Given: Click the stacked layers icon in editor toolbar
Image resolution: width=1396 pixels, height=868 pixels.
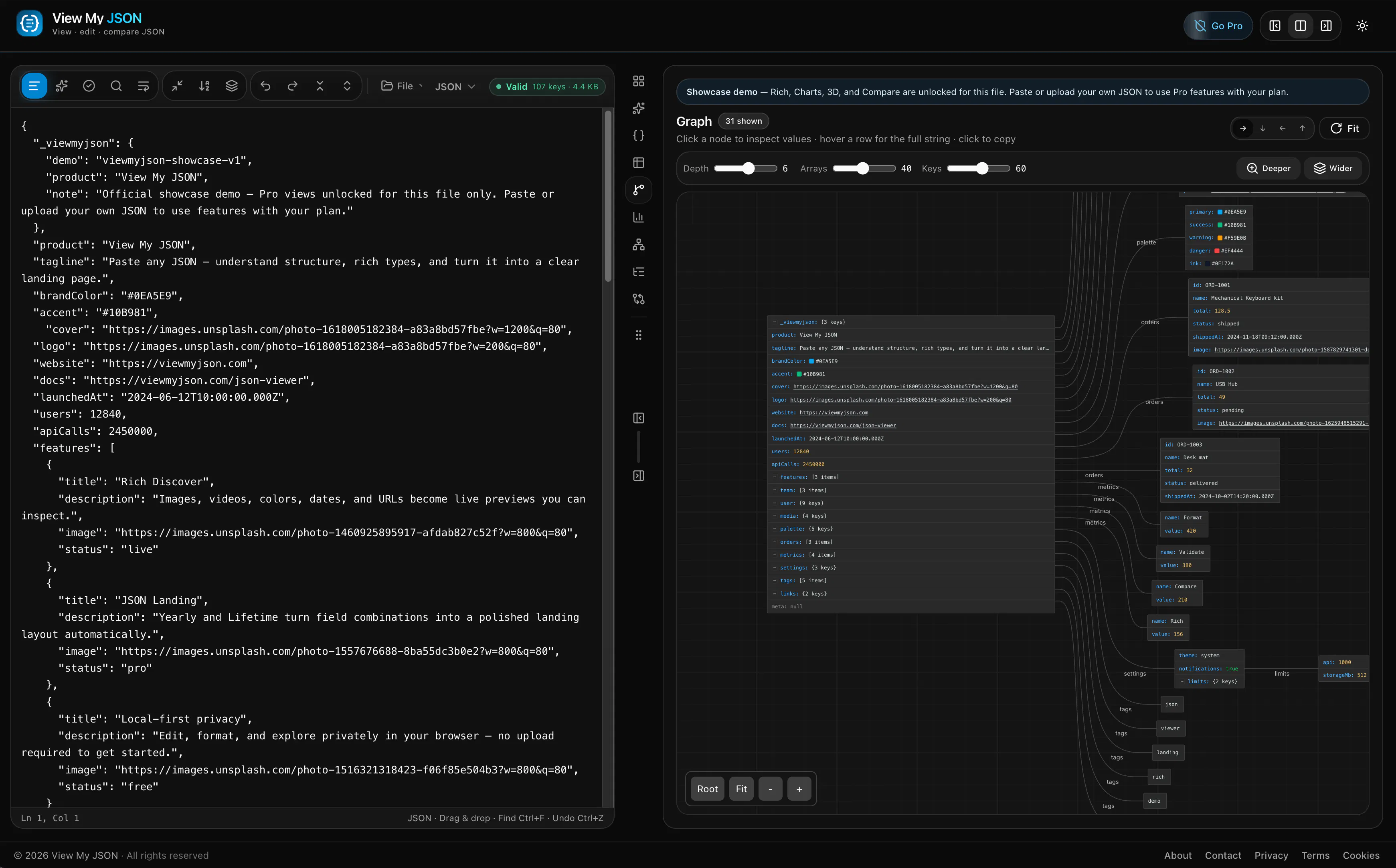Looking at the screenshot, I should tap(231, 86).
